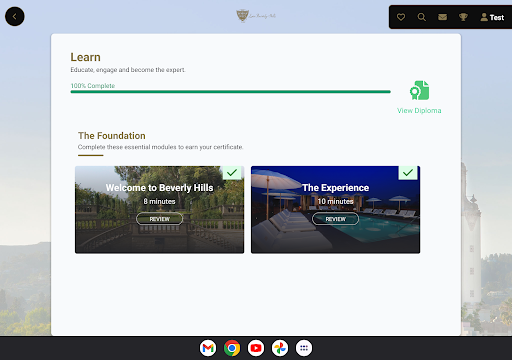Review The Experience module
The height and width of the screenshot is (360, 512).
tap(335, 219)
